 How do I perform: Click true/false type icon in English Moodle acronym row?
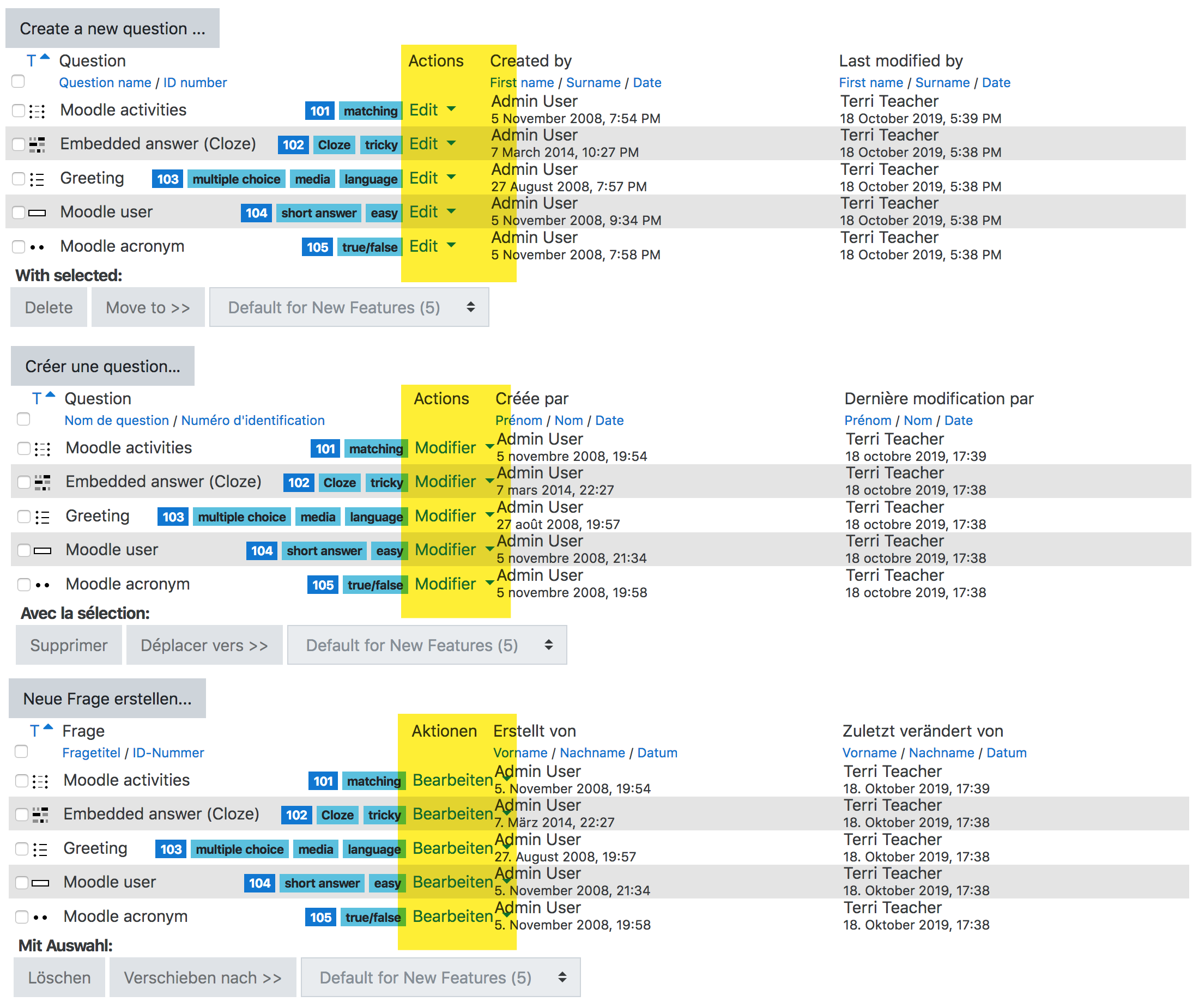click(x=37, y=247)
